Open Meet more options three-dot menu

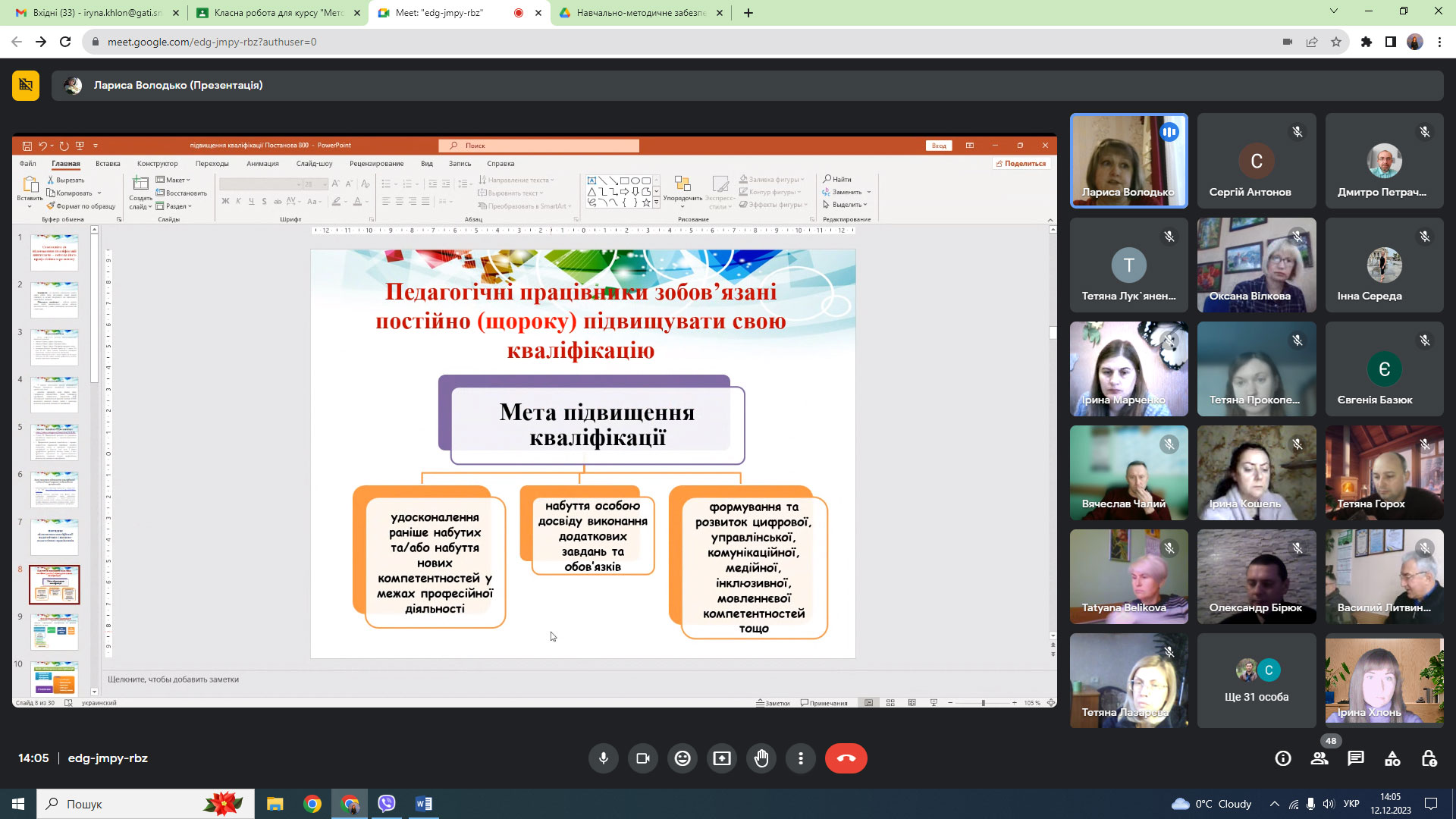tap(801, 758)
